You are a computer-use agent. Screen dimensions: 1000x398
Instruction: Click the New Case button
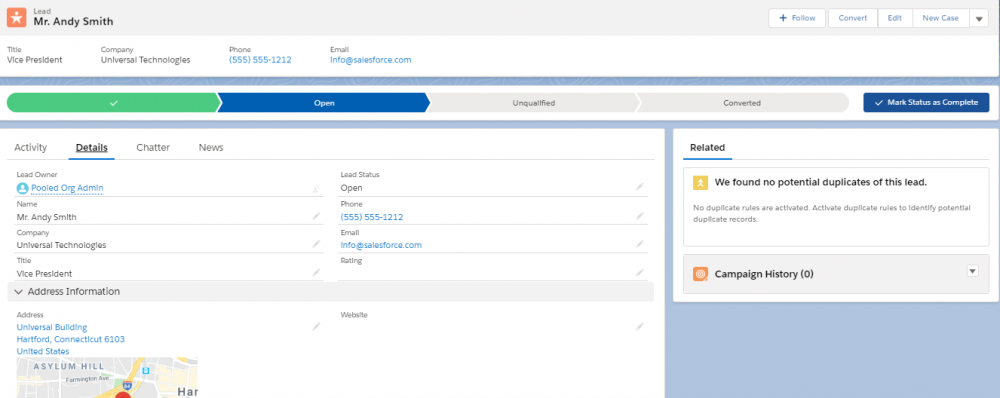tap(940, 18)
